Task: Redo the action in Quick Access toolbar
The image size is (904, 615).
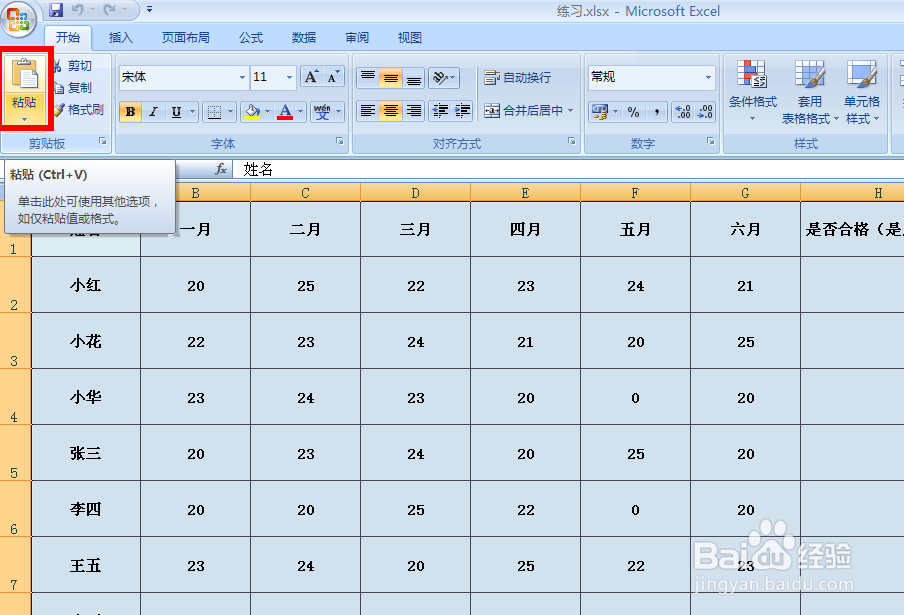Action: (x=110, y=10)
